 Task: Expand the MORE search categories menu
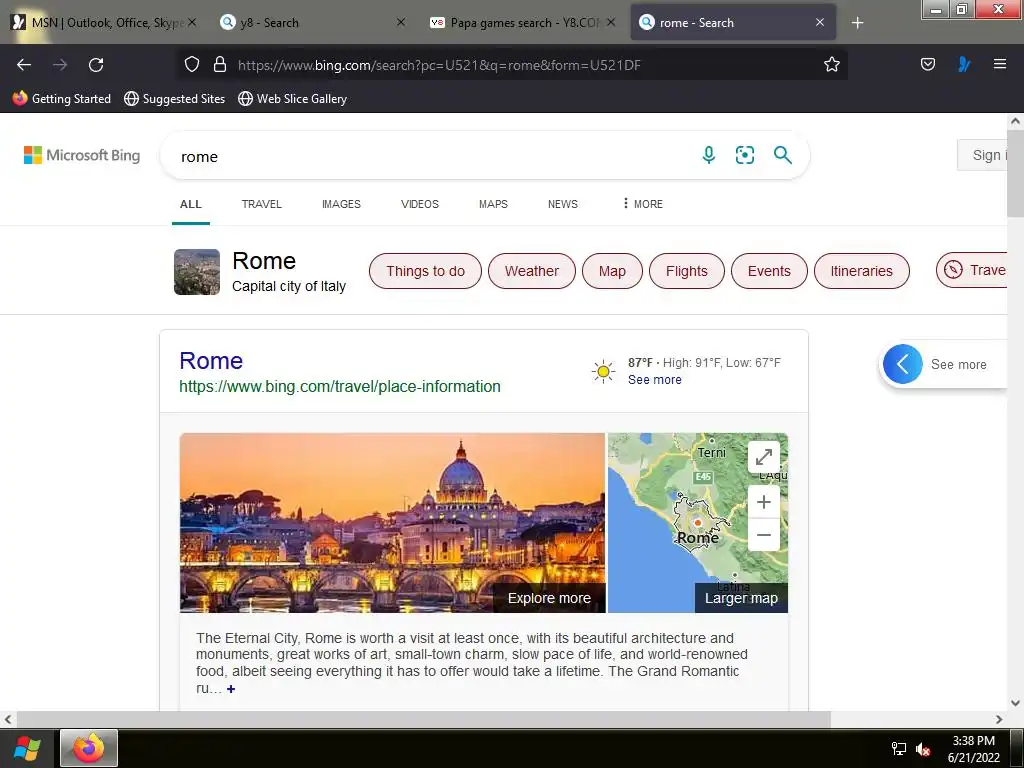pyautogui.click(x=643, y=204)
